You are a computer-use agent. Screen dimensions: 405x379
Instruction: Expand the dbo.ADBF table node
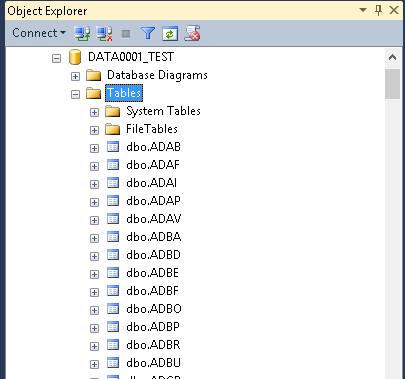94,293
